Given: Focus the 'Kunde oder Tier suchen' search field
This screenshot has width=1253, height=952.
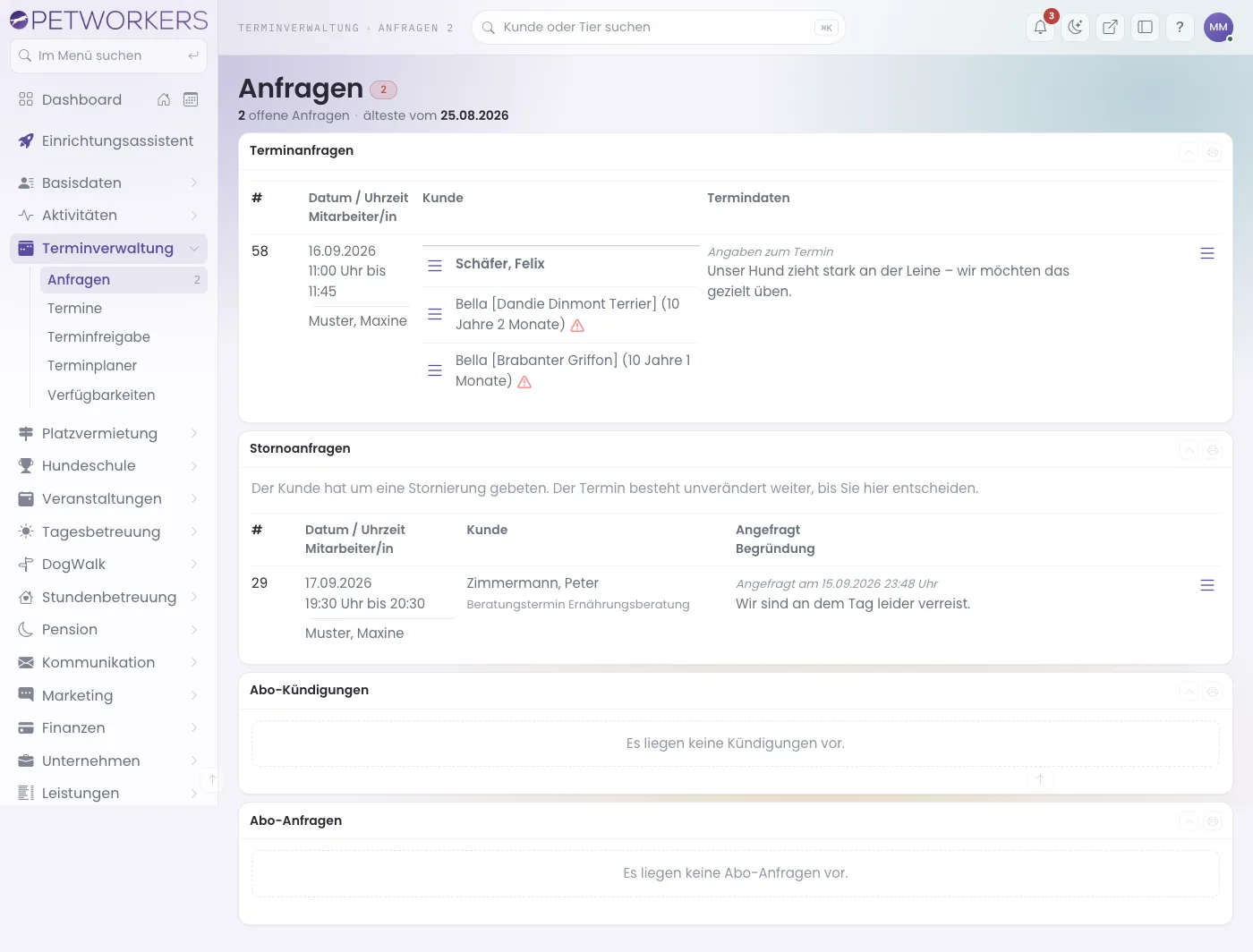Looking at the screenshot, I should (x=658, y=27).
